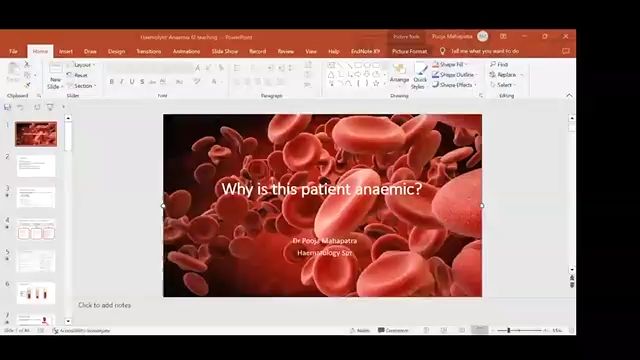Open the Slide Show tab

click(224, 51)
